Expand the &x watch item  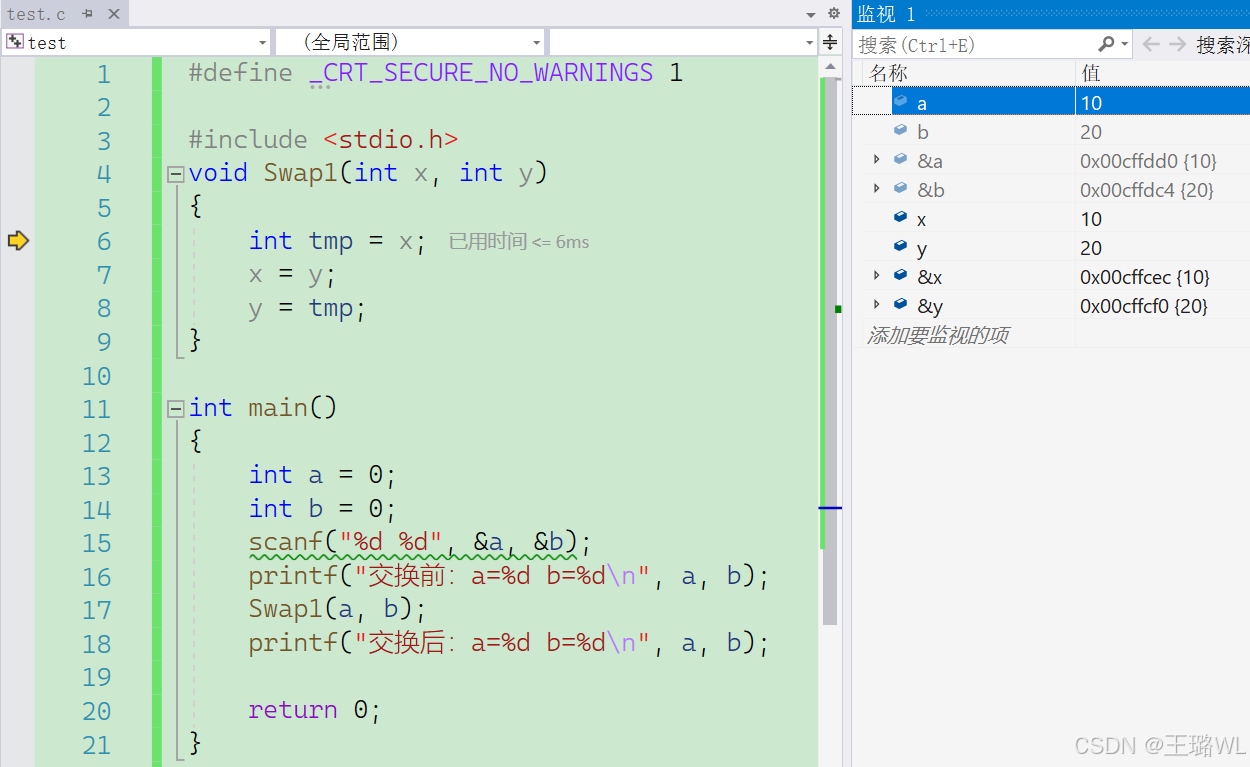(x=877, y=276)
